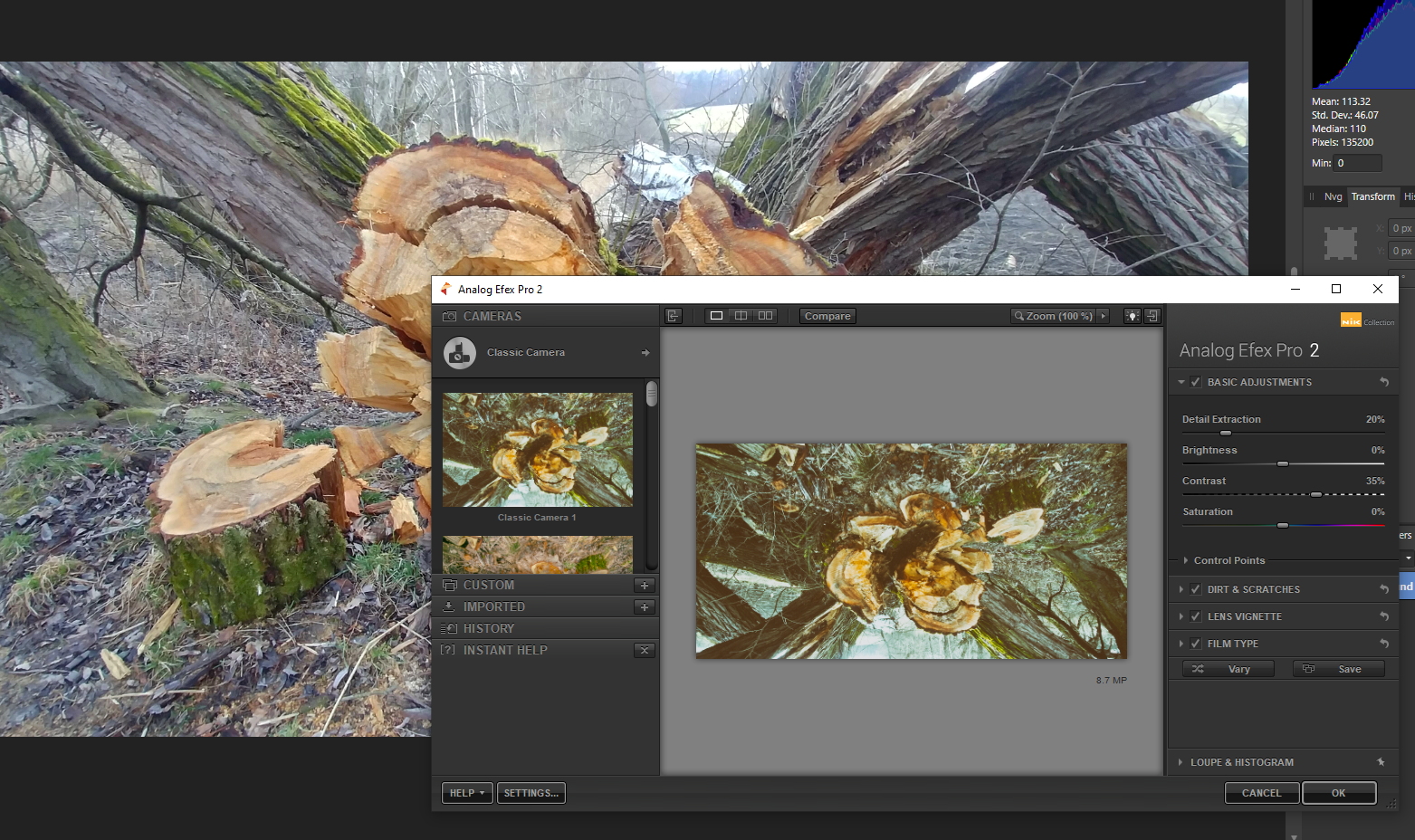Click the History section icon

click(449, 629)
